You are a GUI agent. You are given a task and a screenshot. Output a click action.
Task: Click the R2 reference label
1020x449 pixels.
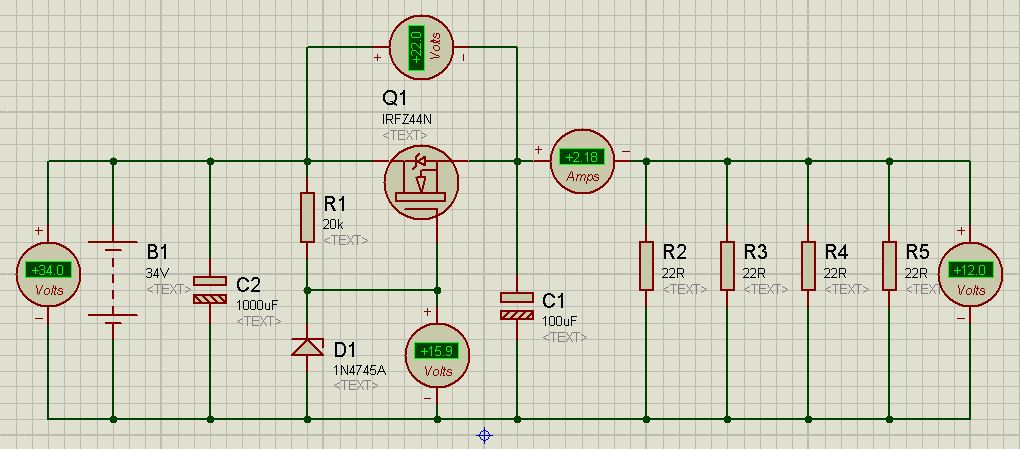pos(675,252)
